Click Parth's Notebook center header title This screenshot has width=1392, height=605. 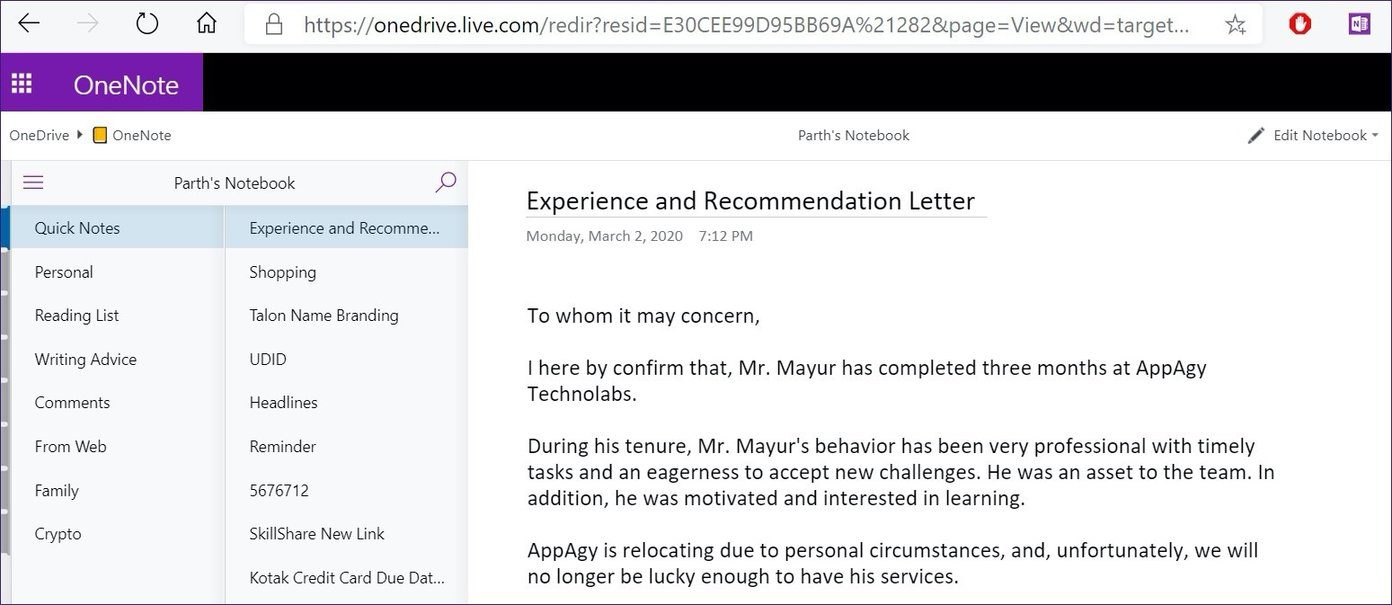point(854,135)
